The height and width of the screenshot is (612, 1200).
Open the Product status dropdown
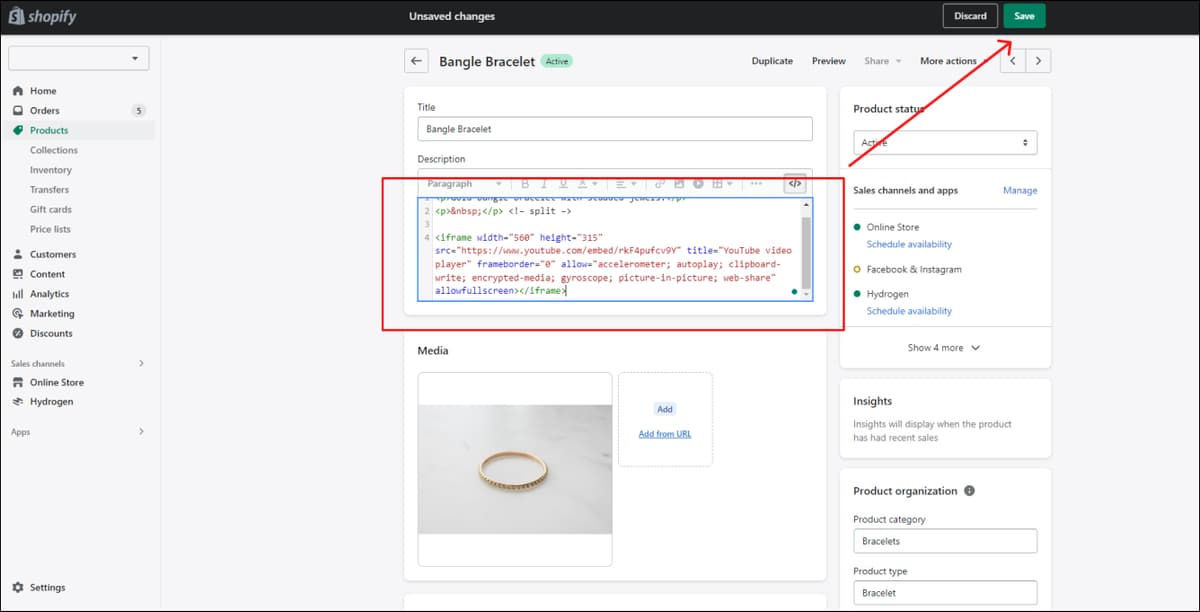pos(945,143)
